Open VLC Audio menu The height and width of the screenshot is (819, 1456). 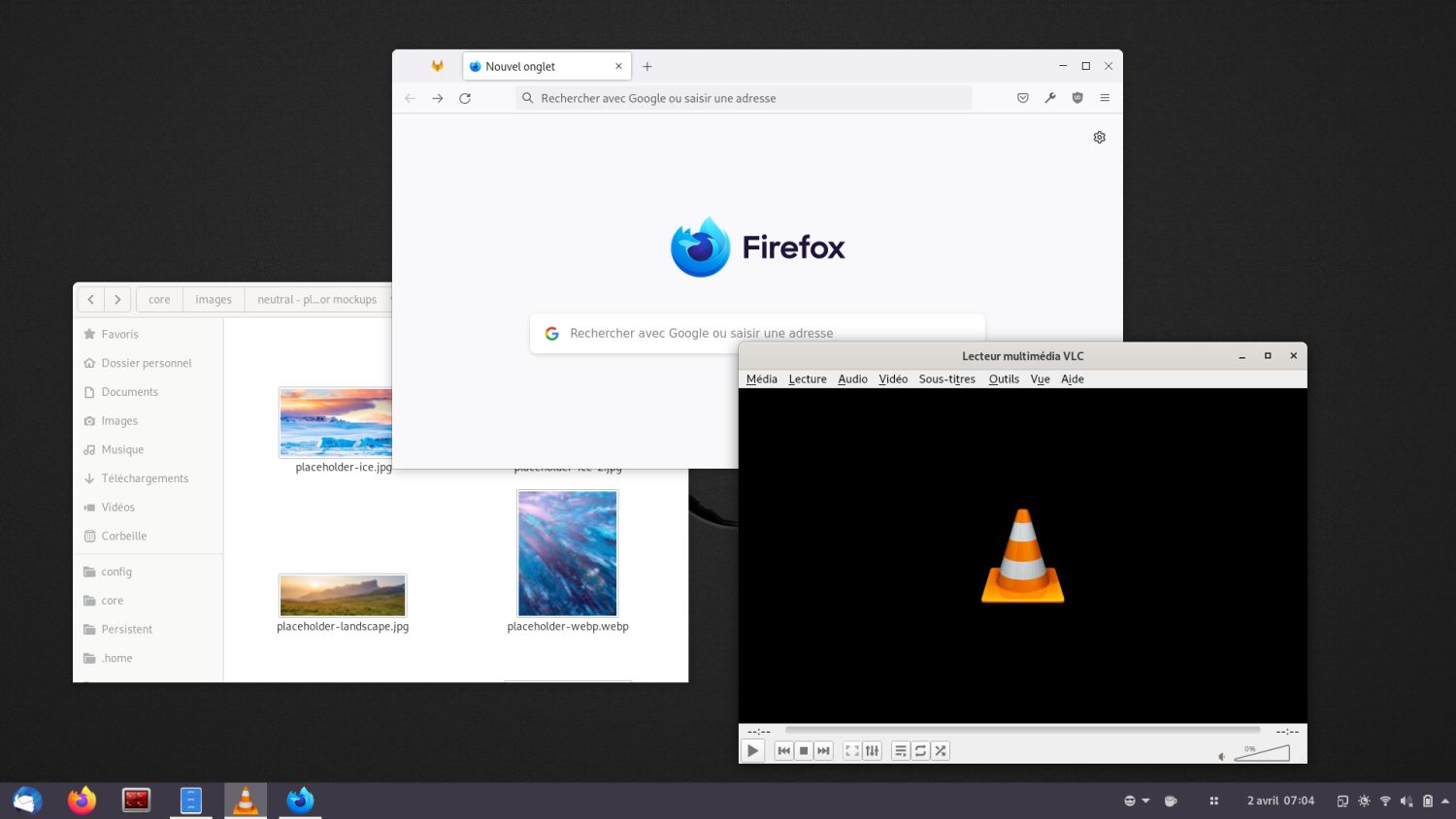pos(852,378)
